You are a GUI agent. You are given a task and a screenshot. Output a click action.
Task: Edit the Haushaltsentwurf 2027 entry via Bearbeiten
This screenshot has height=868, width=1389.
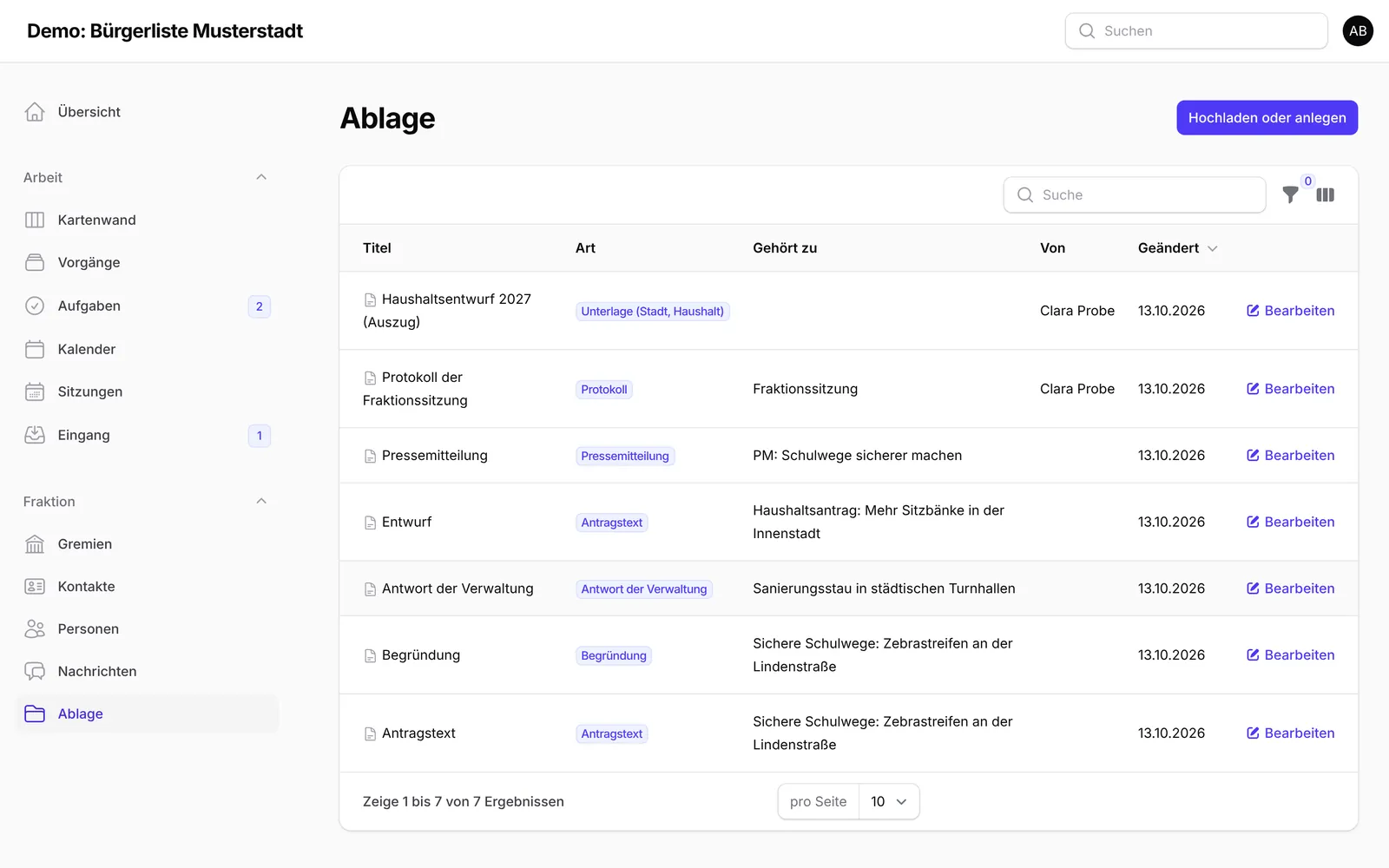[x=1291, y=311]
